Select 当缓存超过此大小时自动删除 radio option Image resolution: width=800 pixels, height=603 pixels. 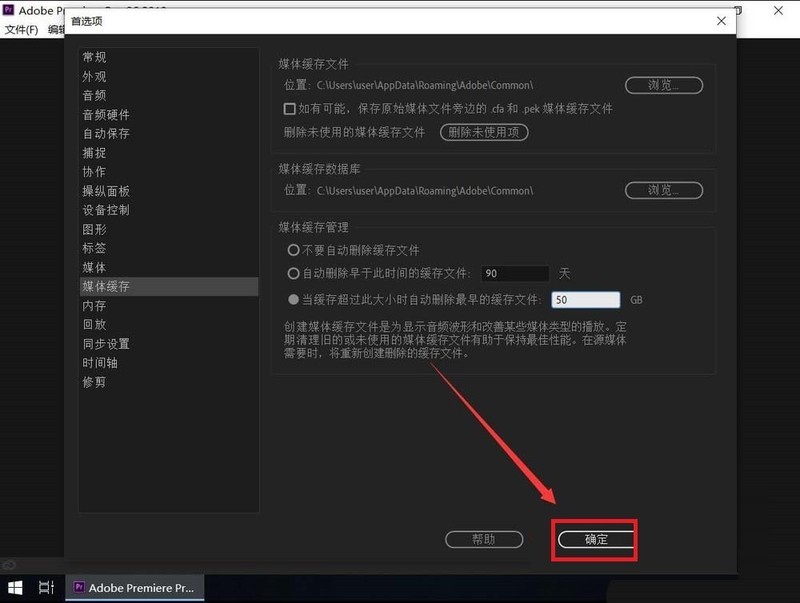coord(293,299)
